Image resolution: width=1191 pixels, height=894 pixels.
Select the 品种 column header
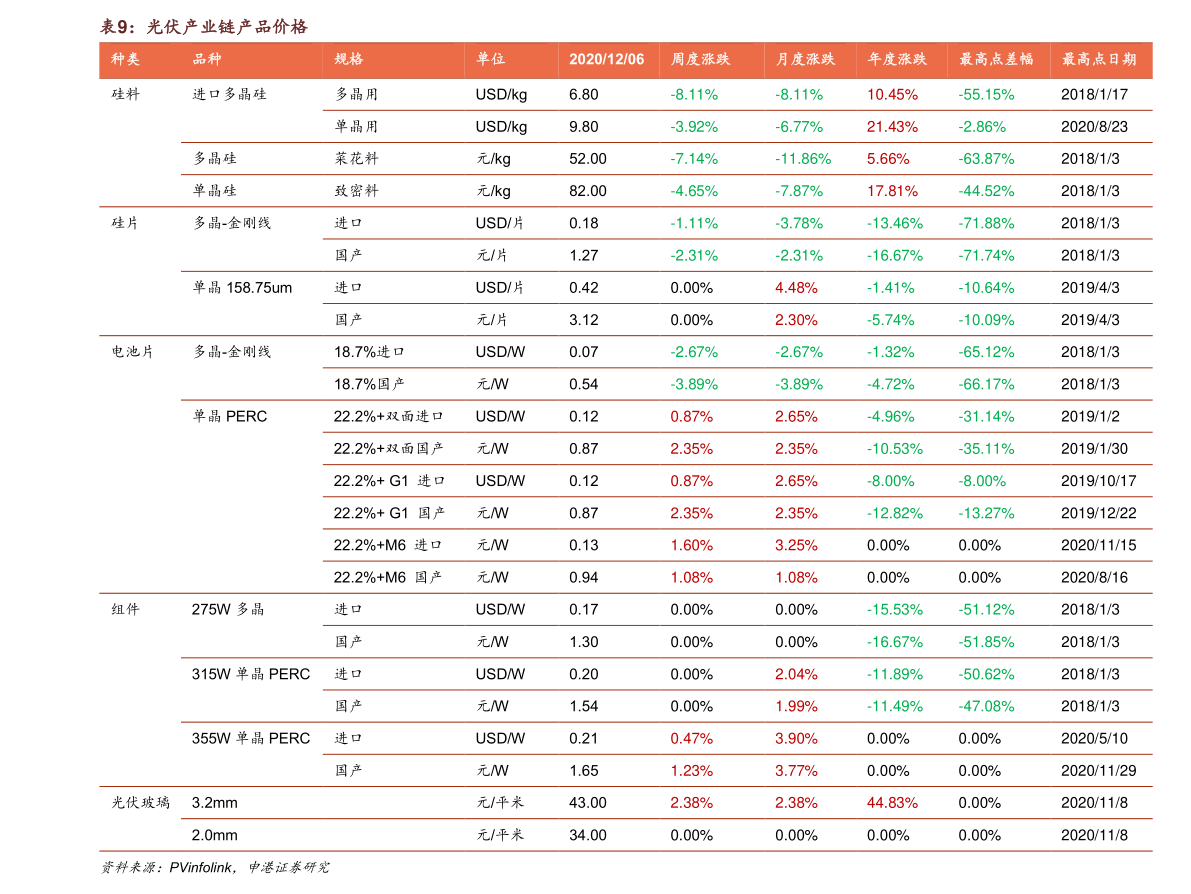click(207, 59)
